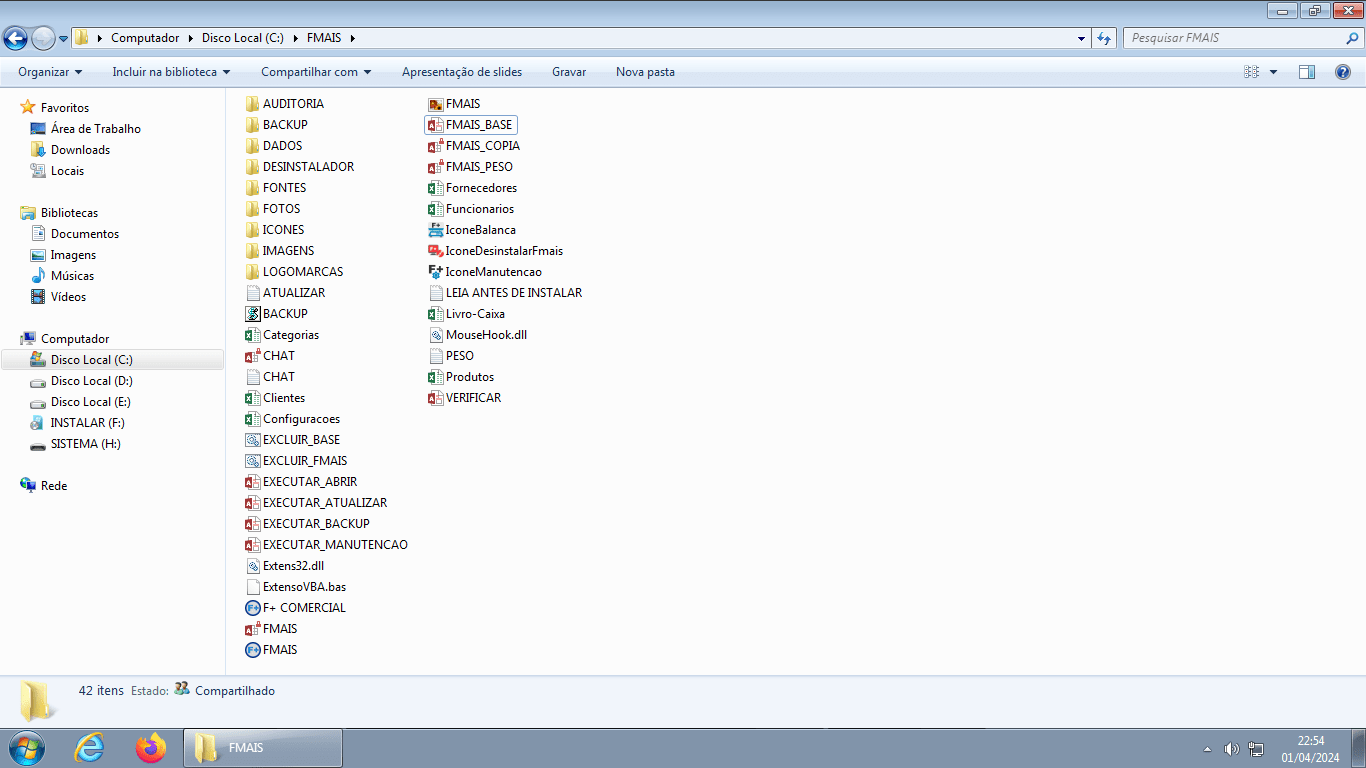Click Apresentação de slides in the toolbar

(x=462, y=72)
